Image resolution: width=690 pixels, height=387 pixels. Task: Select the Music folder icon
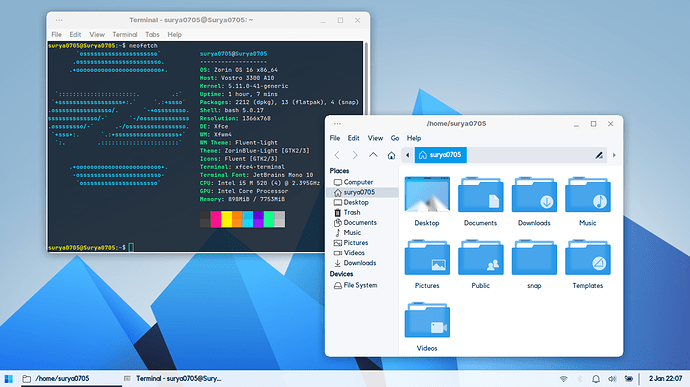[587, 195]
